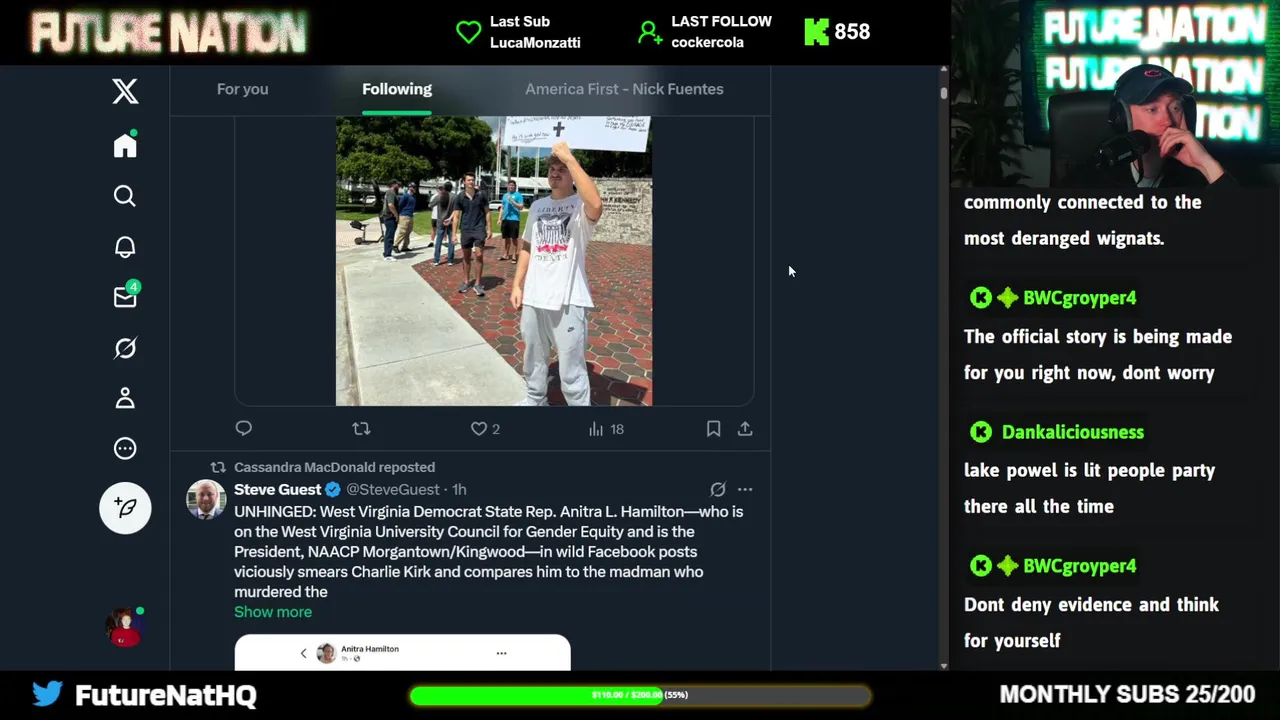Click the compose Post feather button

pyautogui.click(x=125, y=508)
